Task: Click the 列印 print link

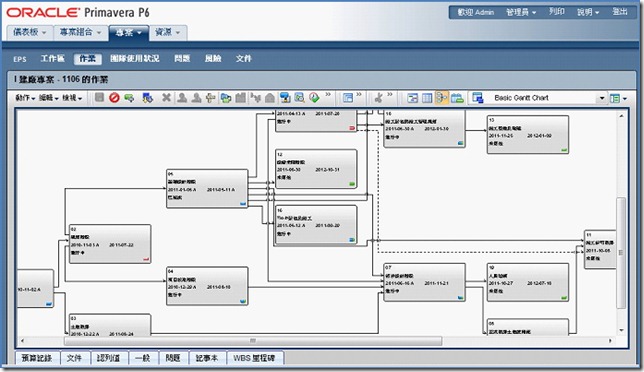Action: (x=557, y=12)
